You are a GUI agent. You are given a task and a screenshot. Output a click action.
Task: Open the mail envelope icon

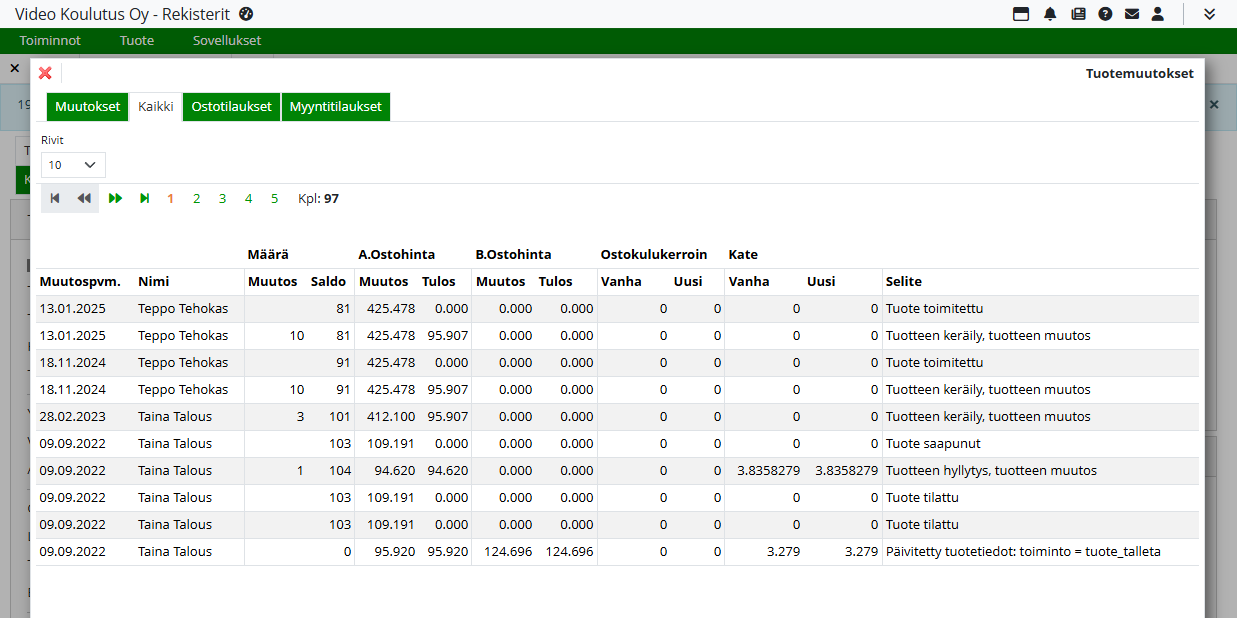point(1132,14)
